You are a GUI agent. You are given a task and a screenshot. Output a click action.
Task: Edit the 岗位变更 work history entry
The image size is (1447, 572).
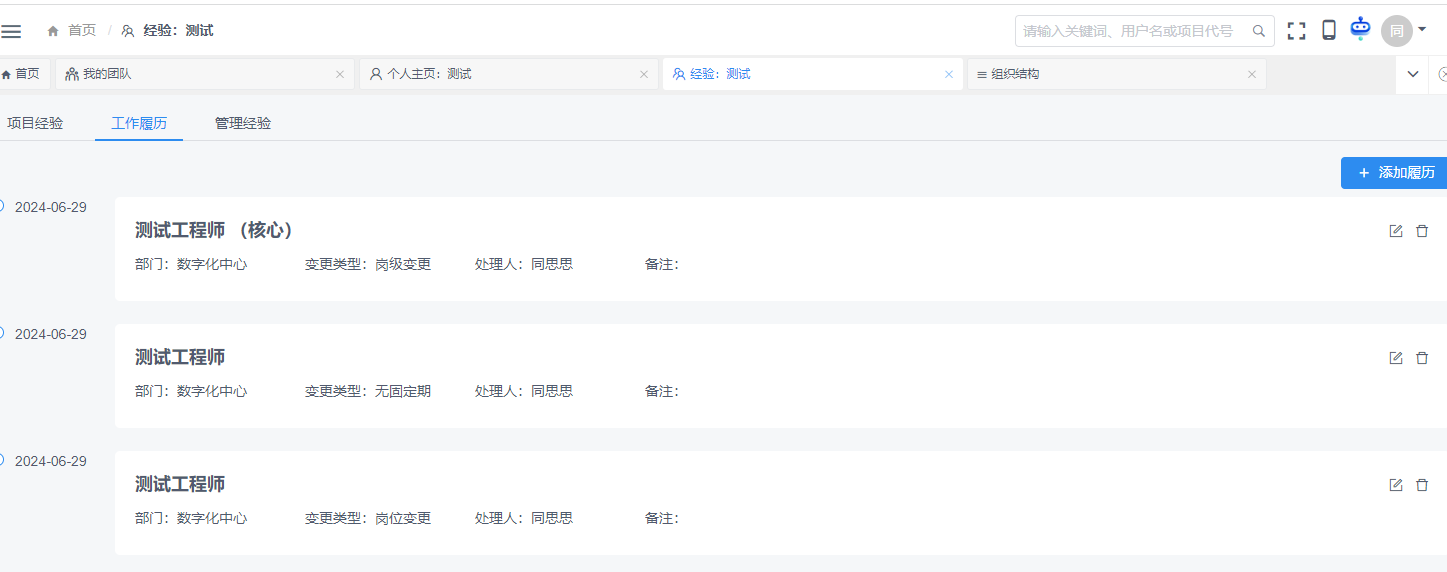(1396, 485)
